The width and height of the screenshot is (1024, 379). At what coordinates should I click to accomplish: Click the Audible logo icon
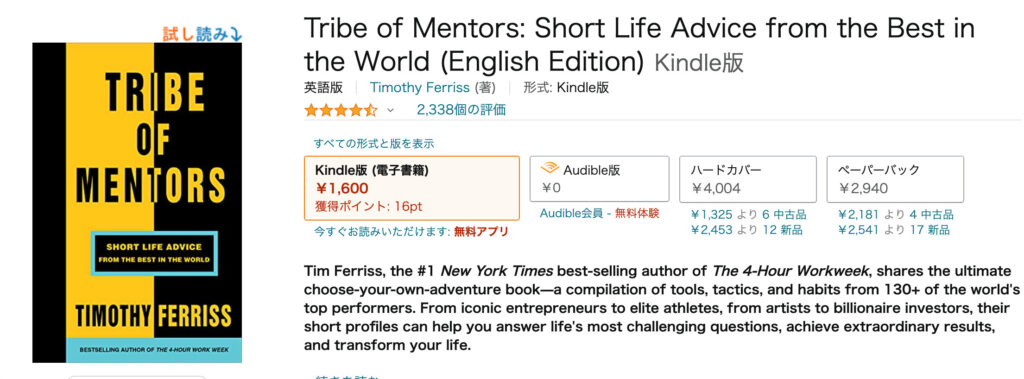click(550, 170)
